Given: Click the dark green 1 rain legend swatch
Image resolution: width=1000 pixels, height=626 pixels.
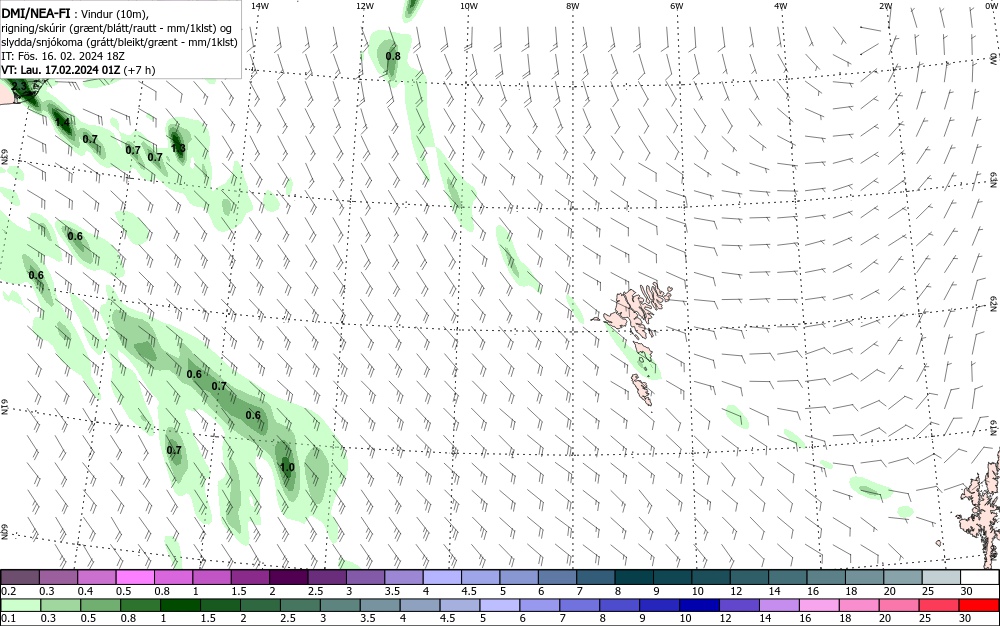Looking at the screenshot, I should click(x=180, y=605).
